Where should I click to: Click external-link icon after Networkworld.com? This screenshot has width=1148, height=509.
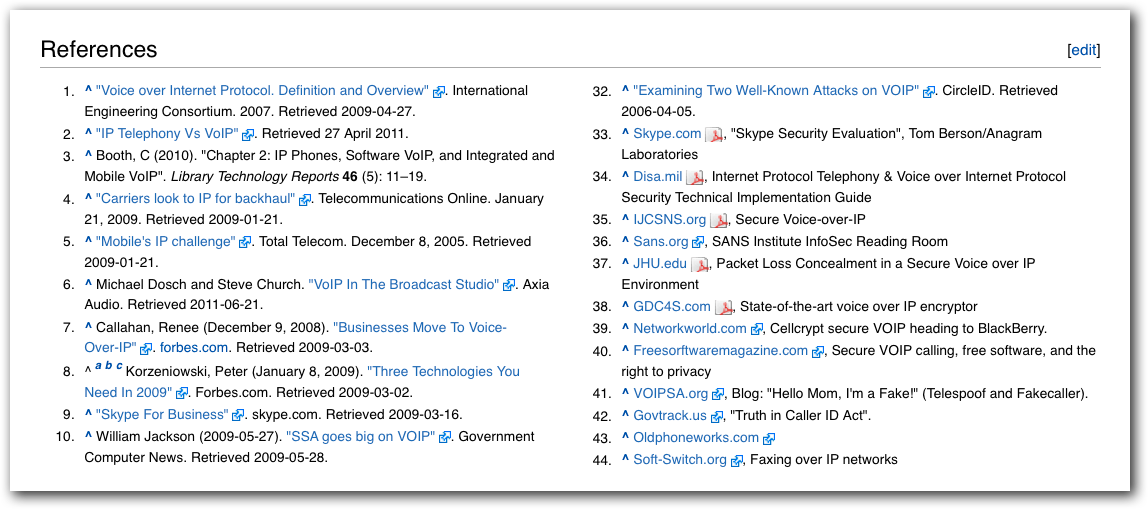[756, 330]
